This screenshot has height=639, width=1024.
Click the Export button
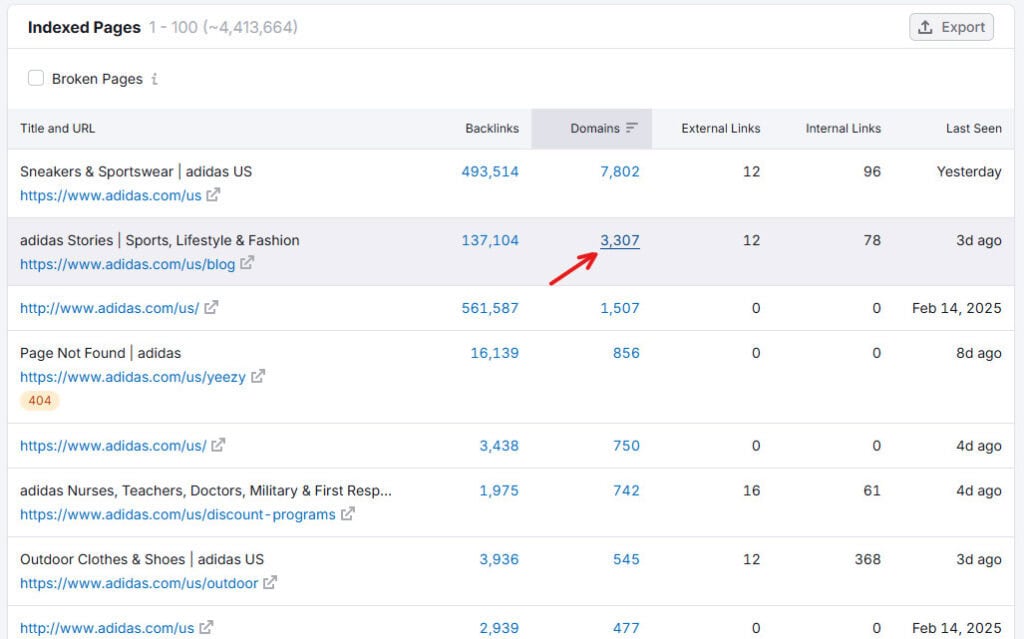pos(951,27)
